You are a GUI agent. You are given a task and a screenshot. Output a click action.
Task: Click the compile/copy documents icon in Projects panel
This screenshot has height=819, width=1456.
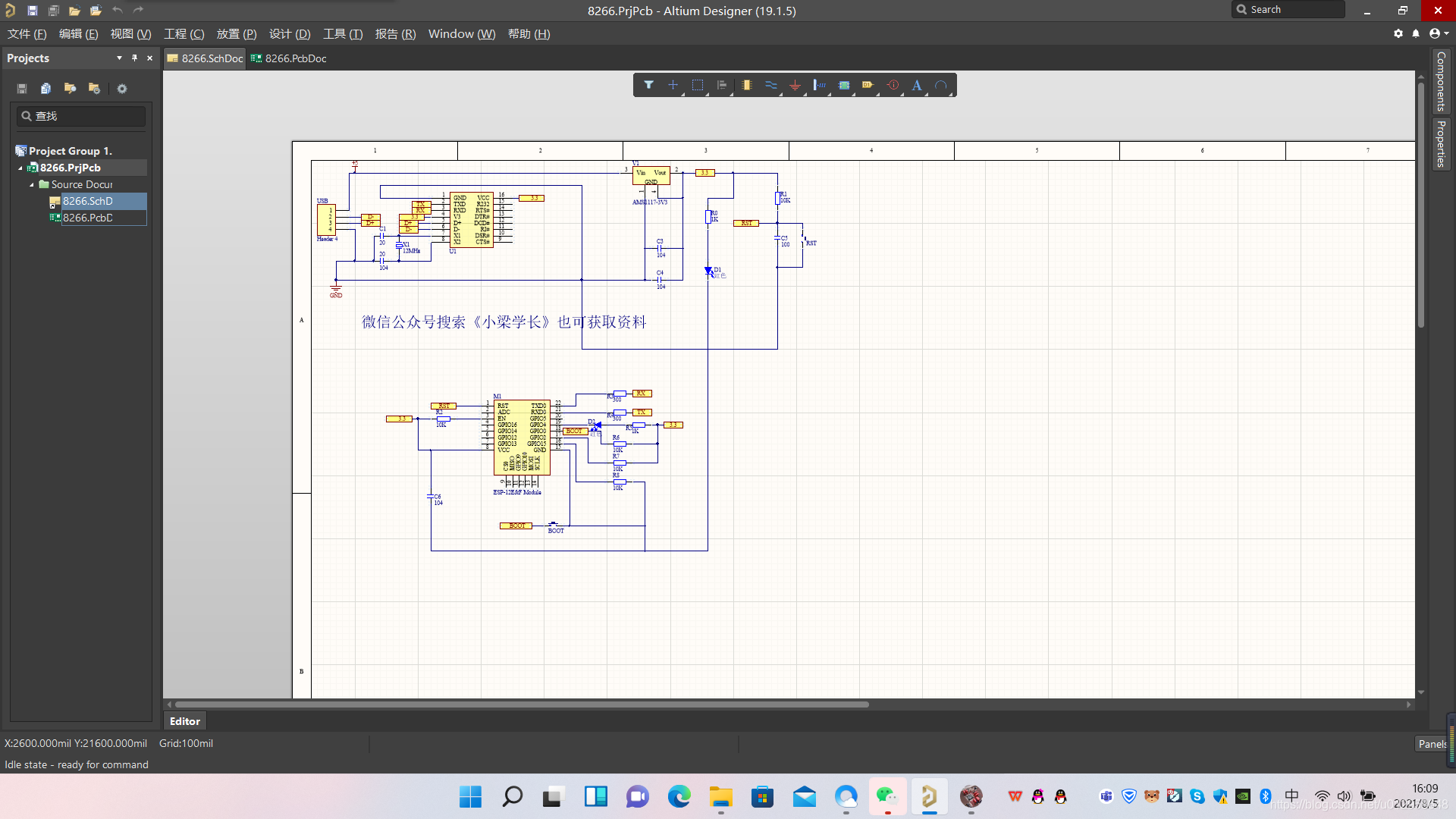coord(45,89)
